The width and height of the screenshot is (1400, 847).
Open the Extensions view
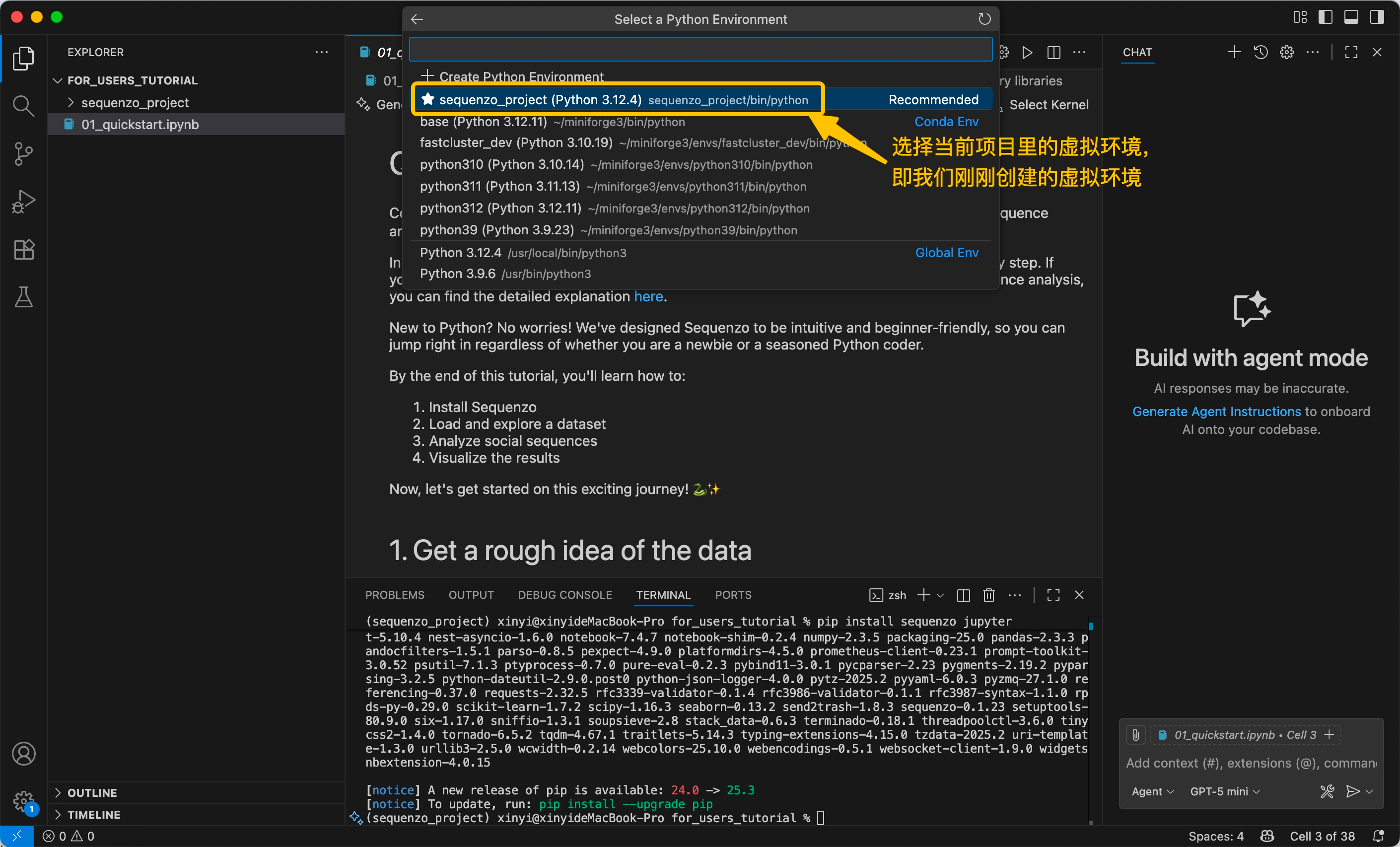point(23,249)
